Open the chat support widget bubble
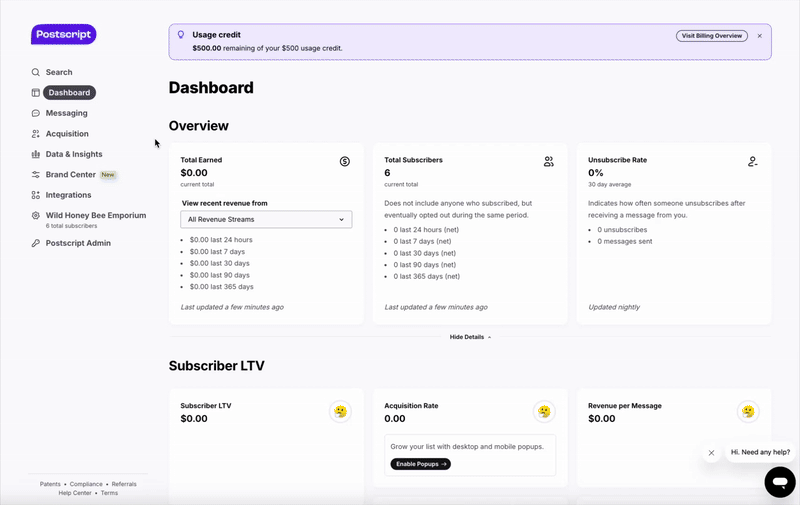 coord(779,482)
